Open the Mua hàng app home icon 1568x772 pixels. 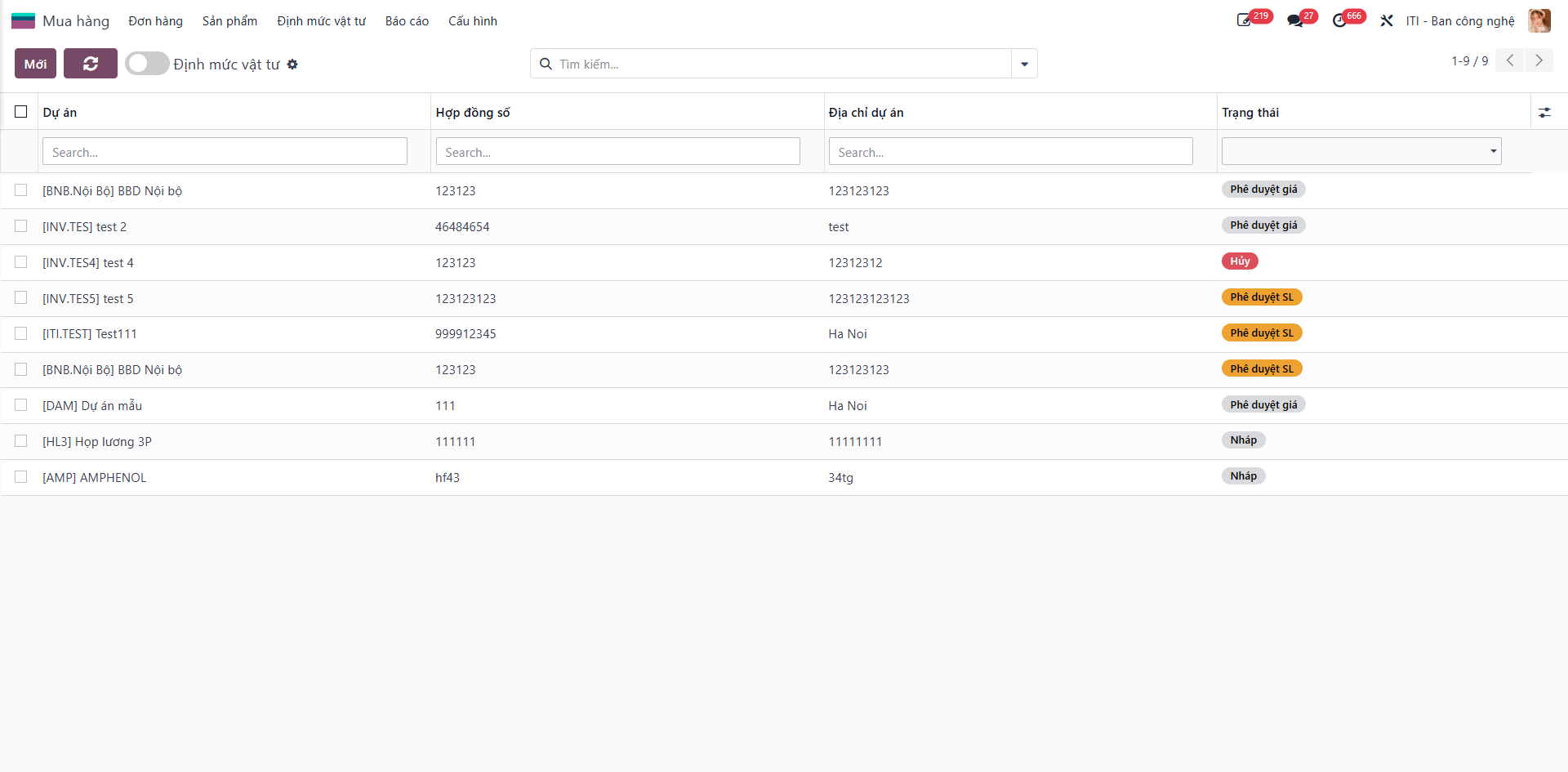[x=23, y=20]
